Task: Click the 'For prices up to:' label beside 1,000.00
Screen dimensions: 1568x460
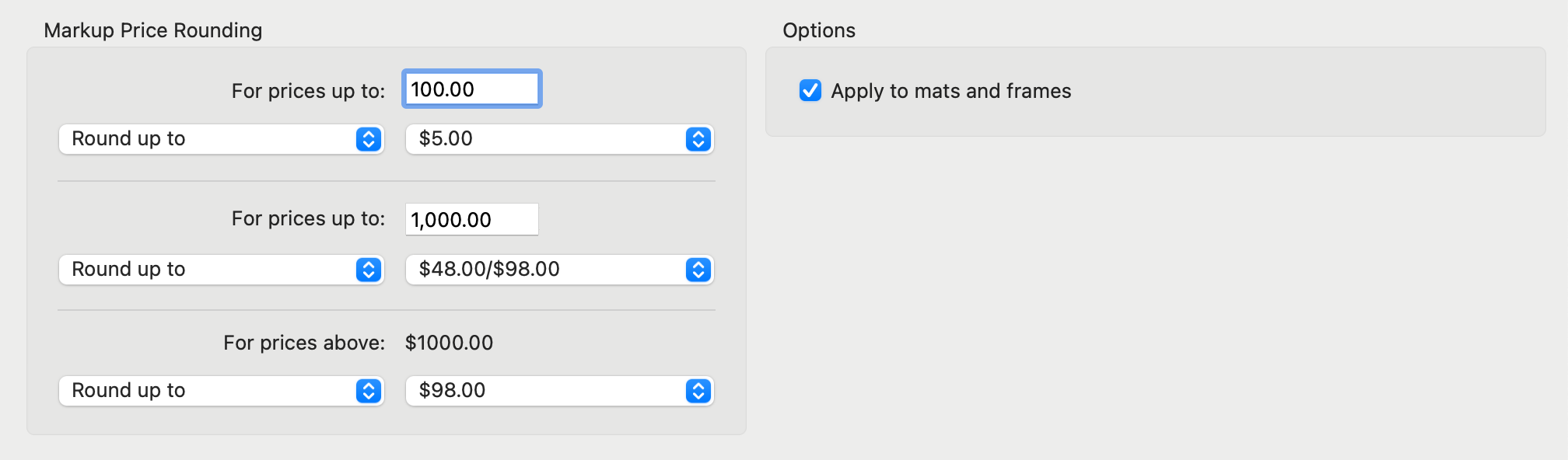Action: tap(308, 218)
